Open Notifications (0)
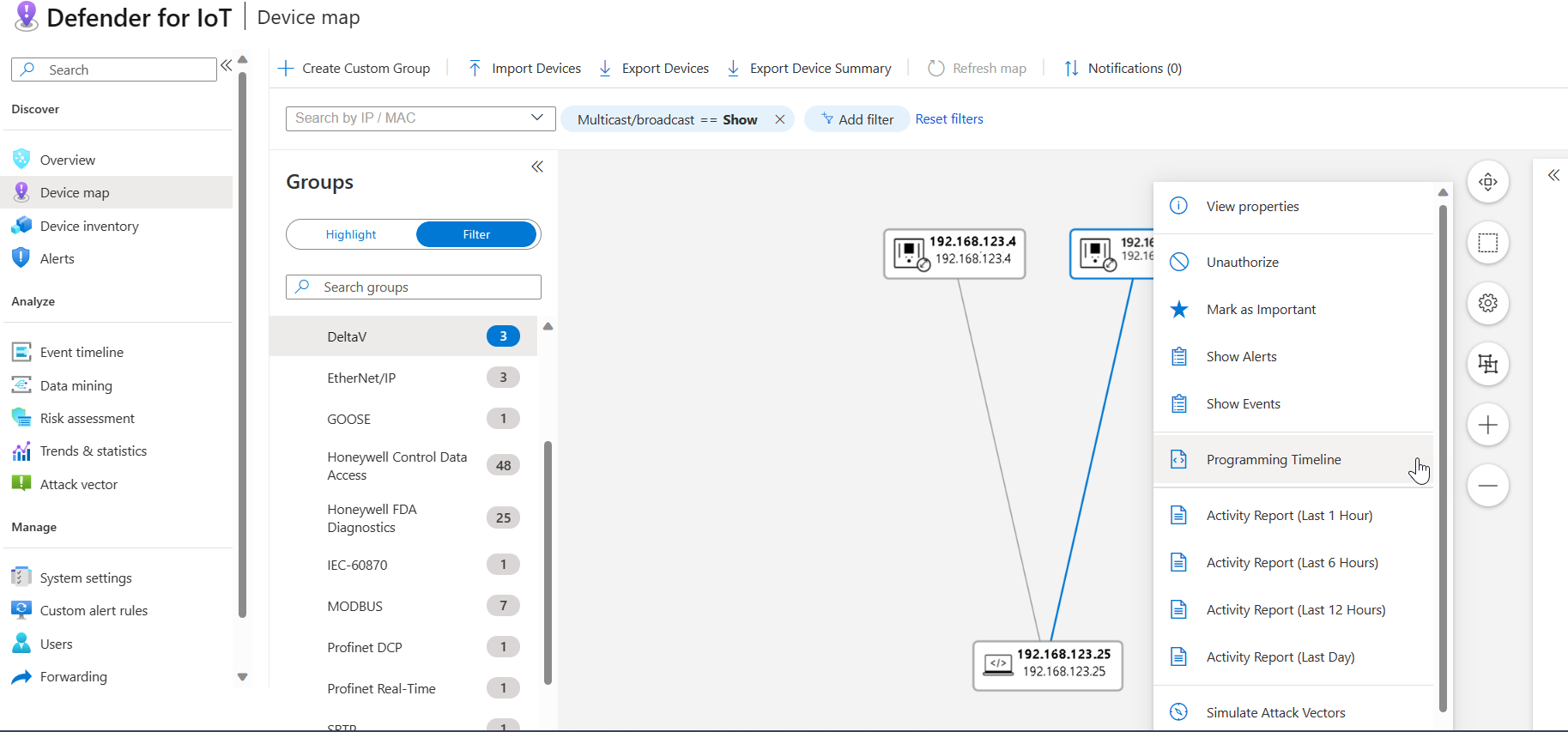The height and width of the screenshot is (732, 1568). [x=1123, y=68]
